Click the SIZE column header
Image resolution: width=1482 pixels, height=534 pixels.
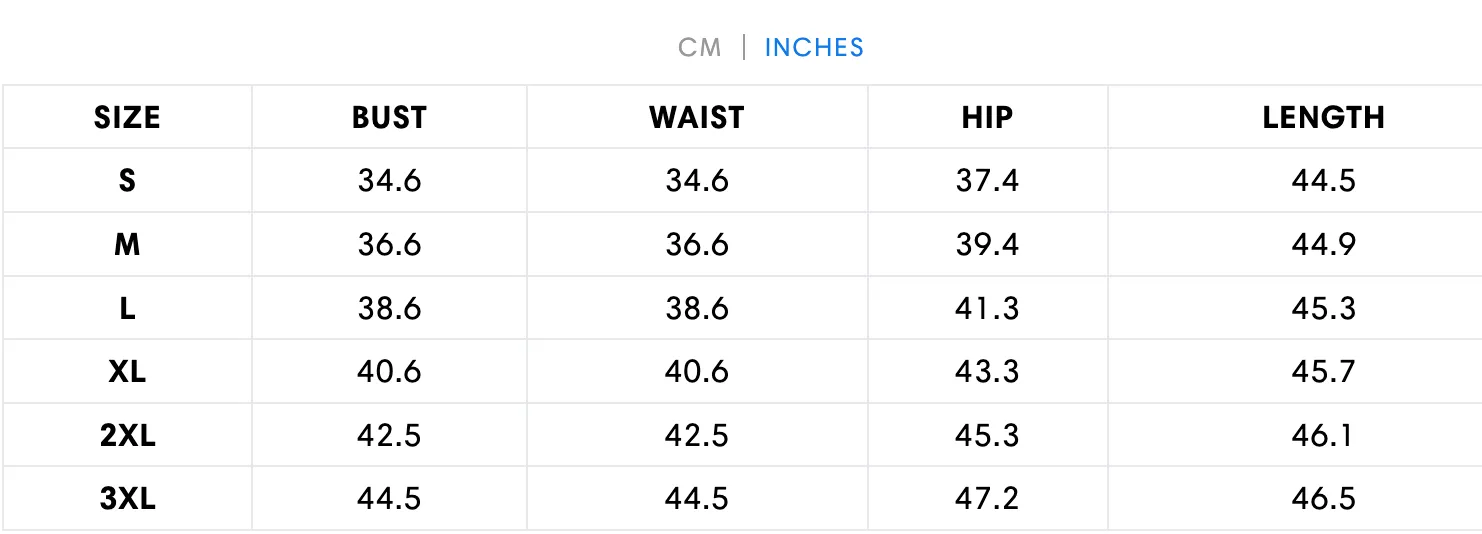[127, 117]
